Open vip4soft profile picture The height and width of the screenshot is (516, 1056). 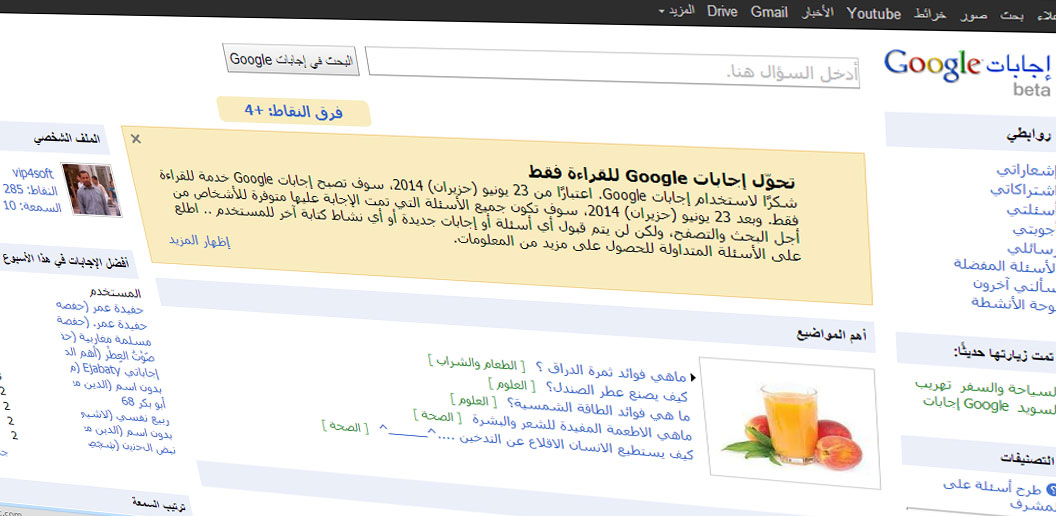(x=92, y=189)
